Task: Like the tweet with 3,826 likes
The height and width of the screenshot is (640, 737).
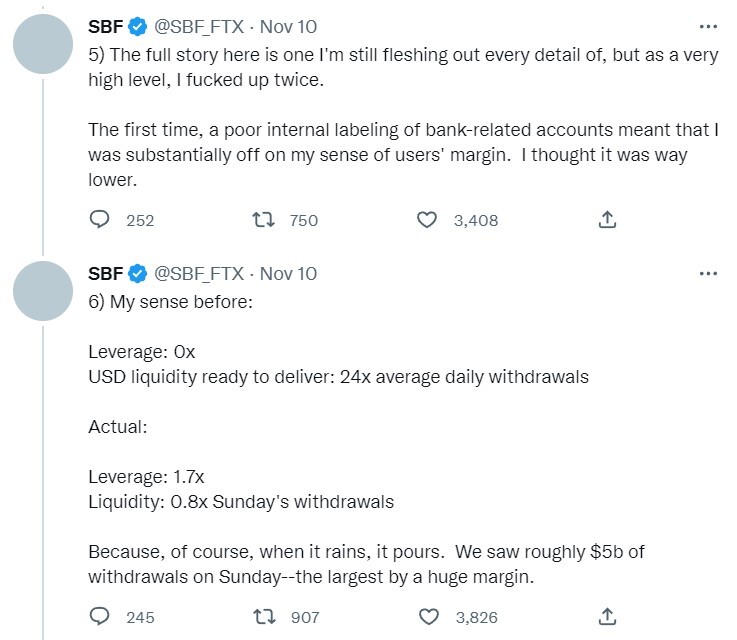Action: click(x=428, y=617)
